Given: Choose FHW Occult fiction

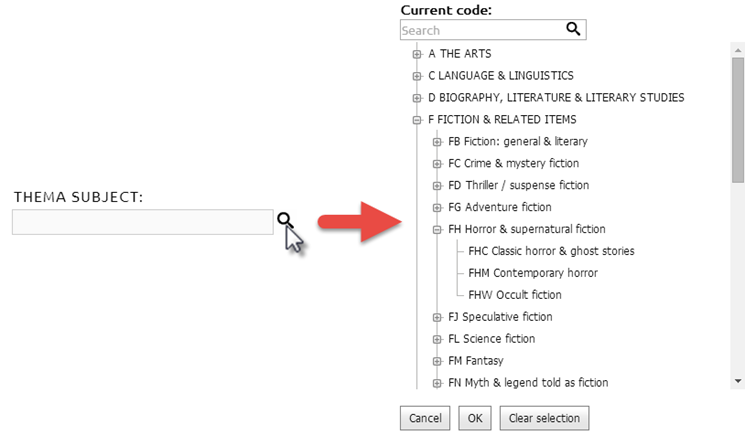Looking at the screenshot, I should 515,294.
